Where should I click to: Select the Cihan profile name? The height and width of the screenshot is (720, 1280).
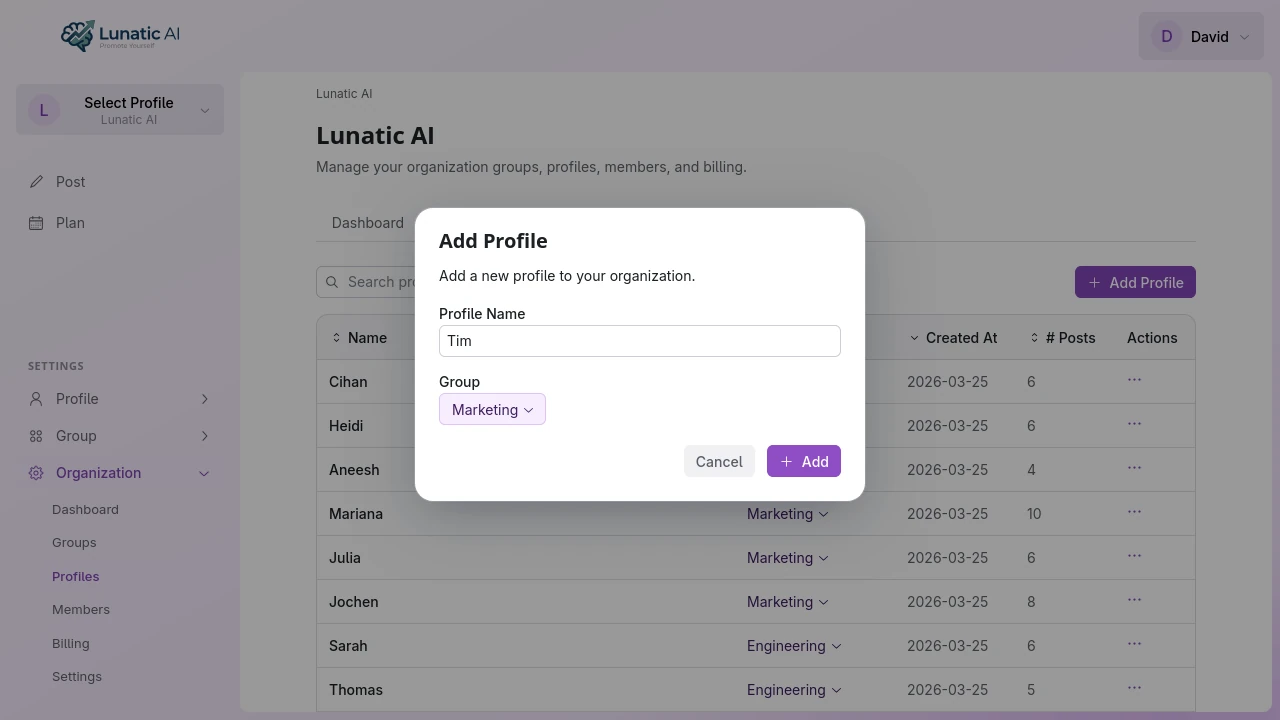pyautogui.click(x=348, y=381)
